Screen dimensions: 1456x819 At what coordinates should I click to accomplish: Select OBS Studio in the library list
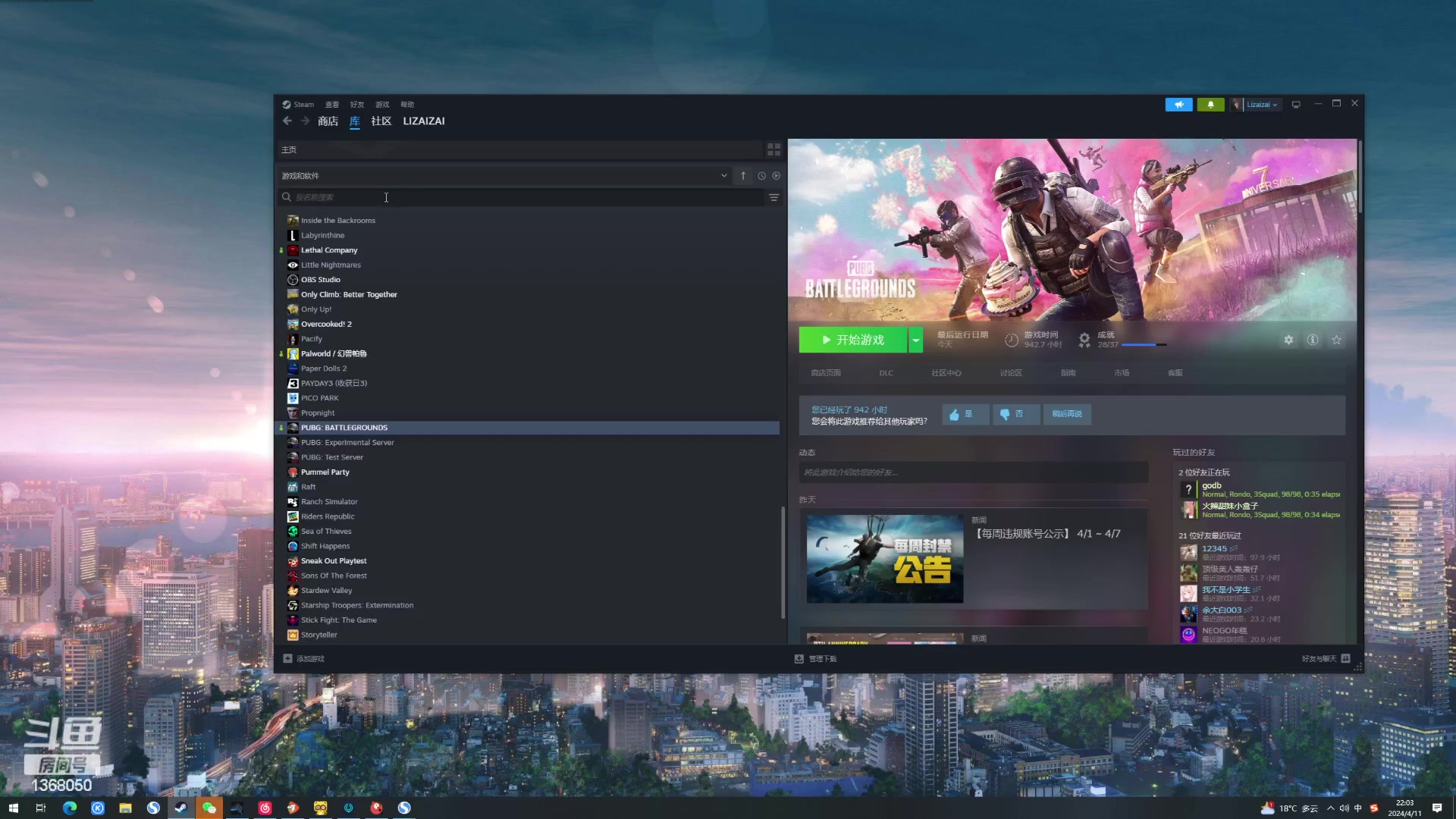coord(321,280)
